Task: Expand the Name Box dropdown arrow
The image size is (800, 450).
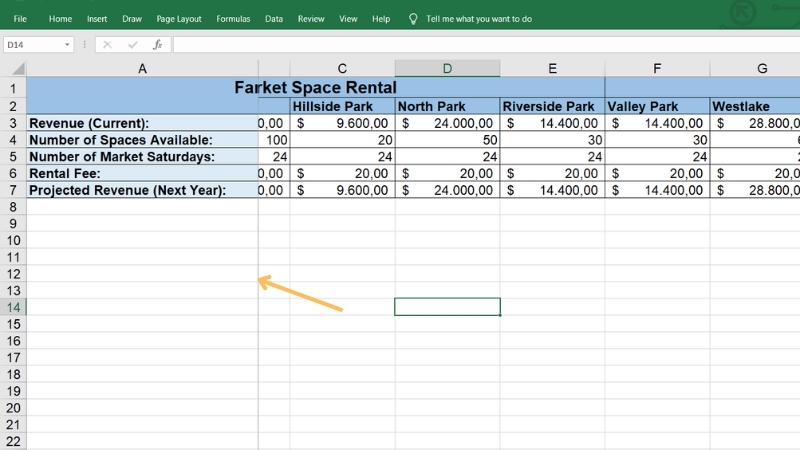Action: tap(67, 45)
